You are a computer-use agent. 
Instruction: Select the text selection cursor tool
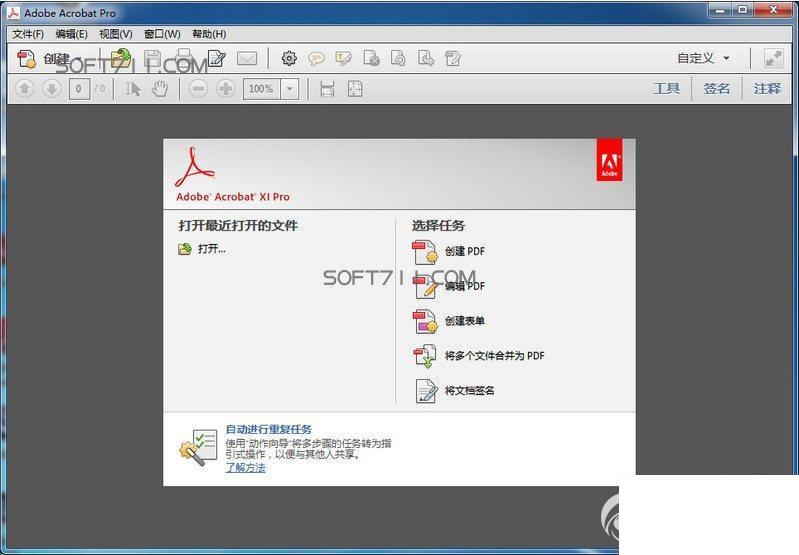[x=134, y=89]
